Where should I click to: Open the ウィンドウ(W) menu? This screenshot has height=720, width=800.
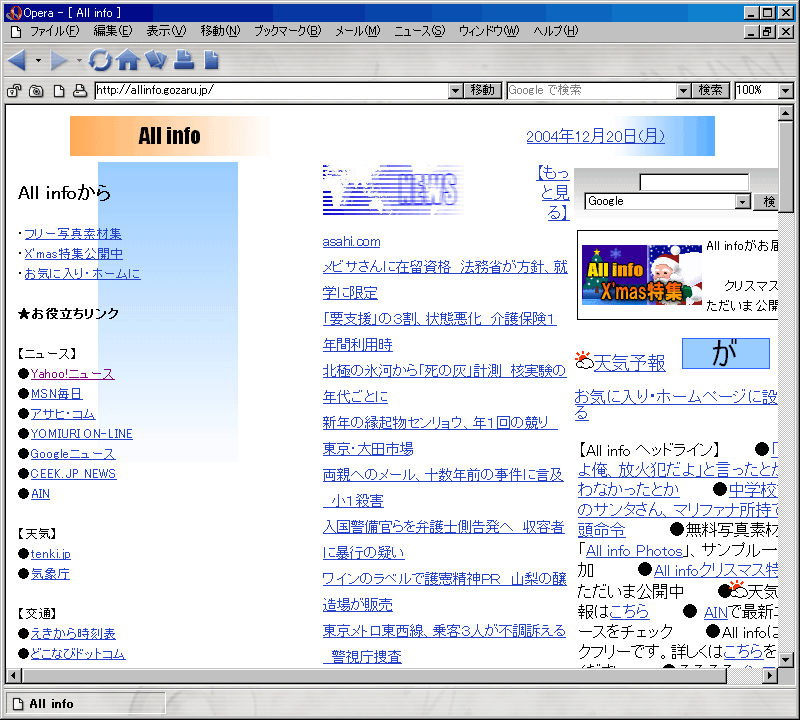489,31
